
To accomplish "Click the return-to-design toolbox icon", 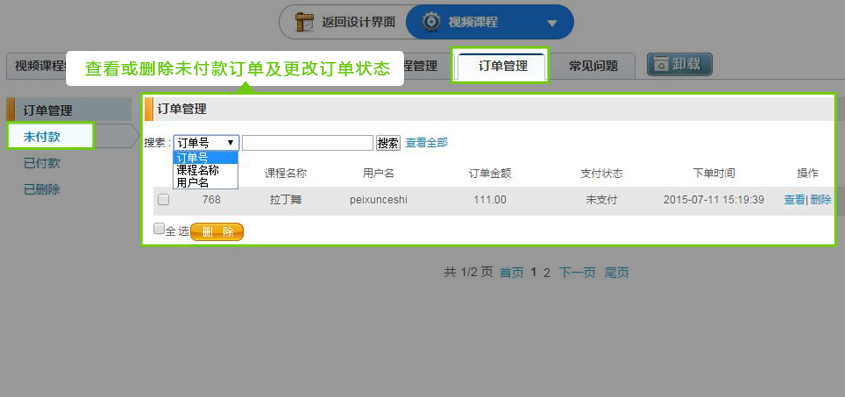I will pos(304,22).
